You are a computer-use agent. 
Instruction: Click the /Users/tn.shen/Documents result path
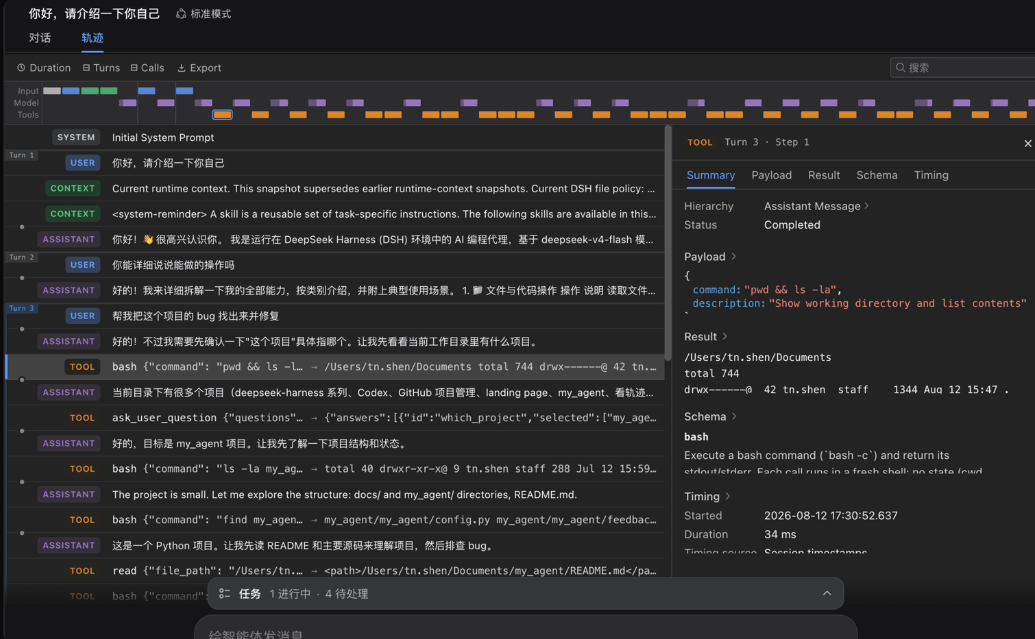757,357
